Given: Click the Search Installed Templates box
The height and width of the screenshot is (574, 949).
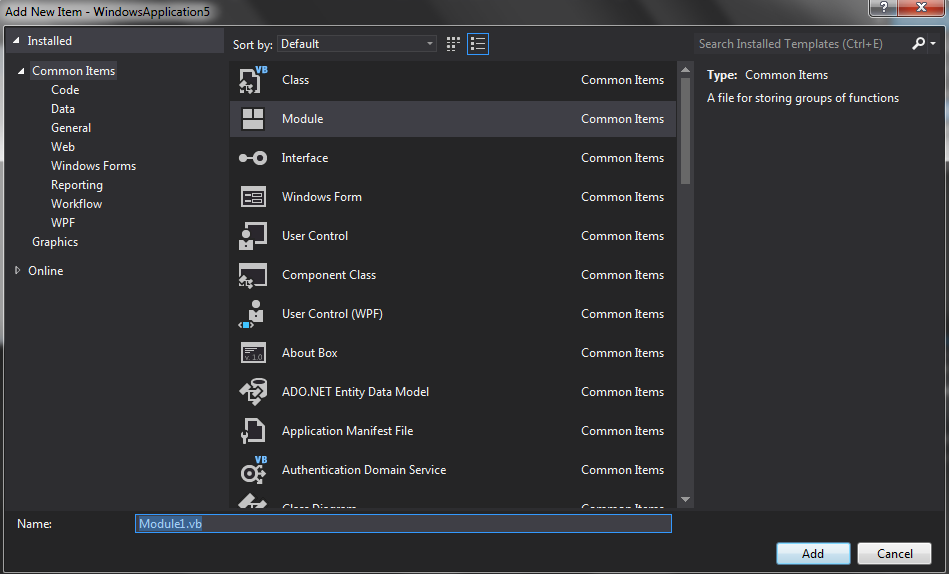Looking at the screenshot, I should tap(801, 44).
